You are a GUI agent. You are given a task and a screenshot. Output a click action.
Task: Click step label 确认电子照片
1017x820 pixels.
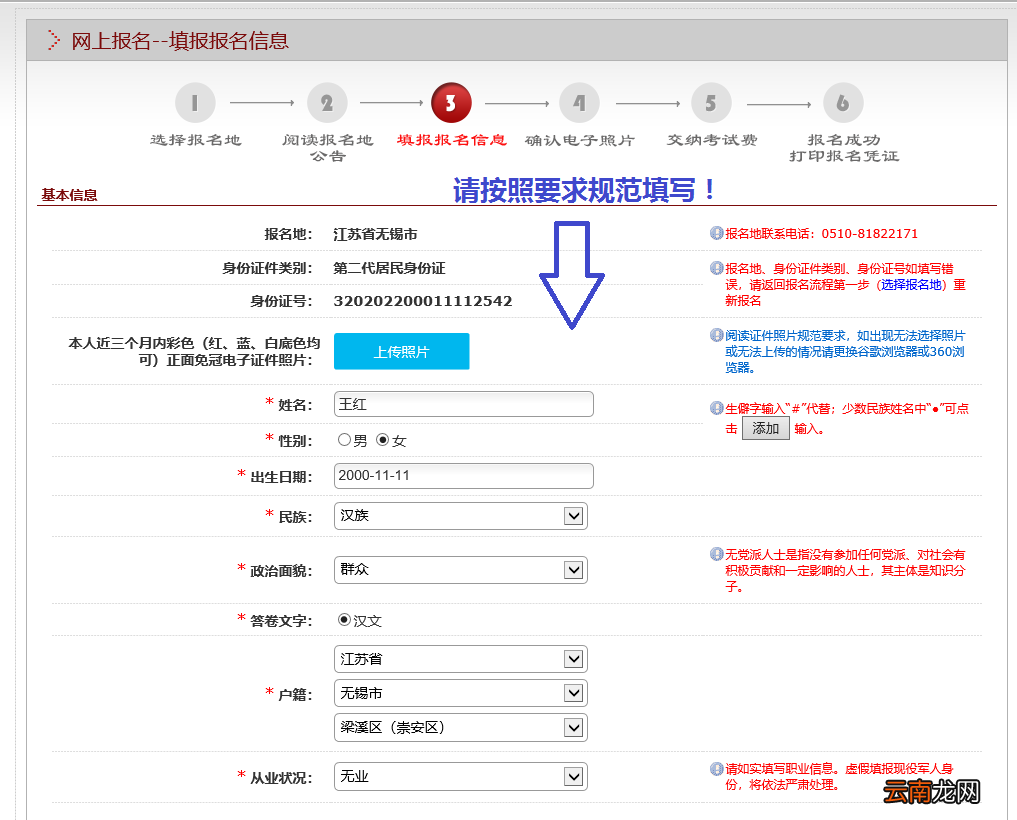click(579, 139)
